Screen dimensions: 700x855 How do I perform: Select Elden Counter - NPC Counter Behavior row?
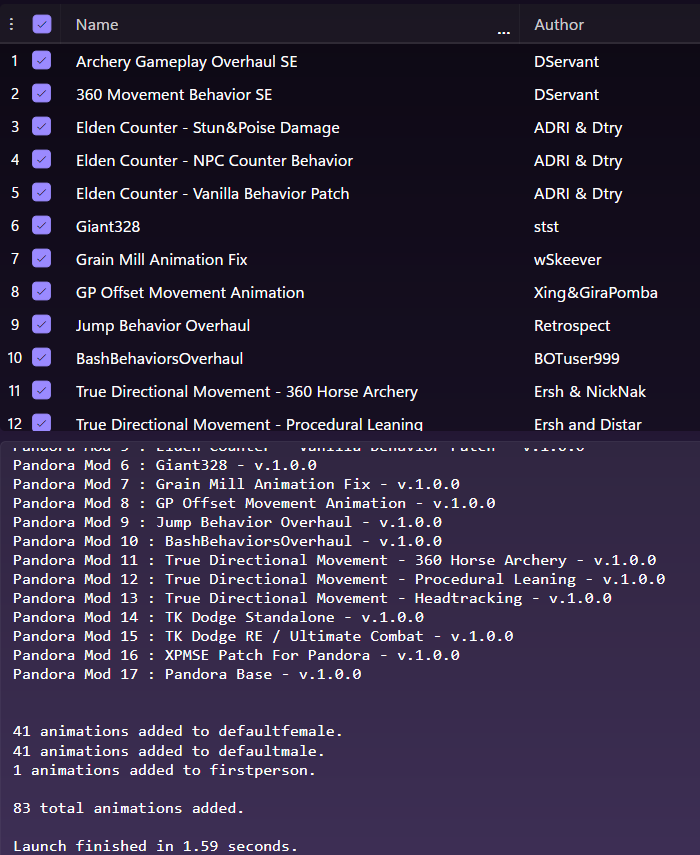click(214, 160)
